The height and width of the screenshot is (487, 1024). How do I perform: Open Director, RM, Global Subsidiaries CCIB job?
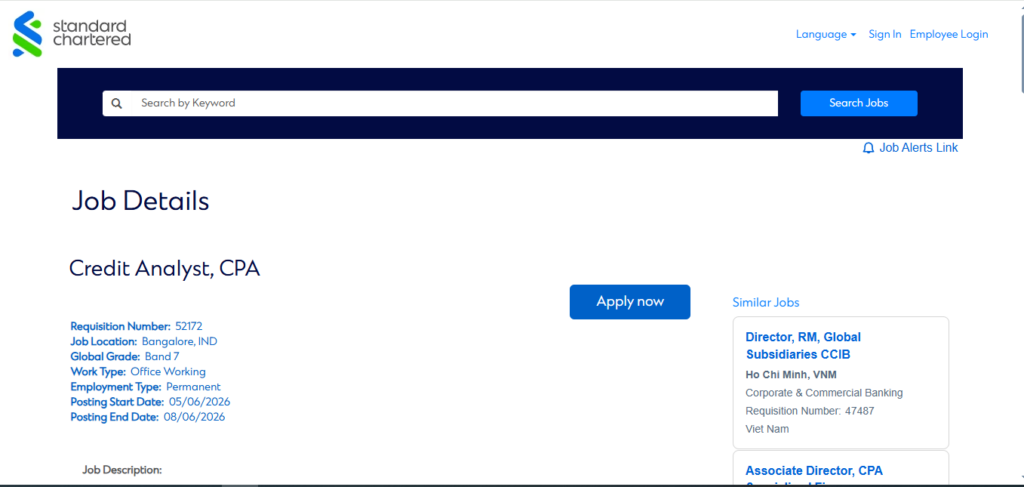pos(803,346)
